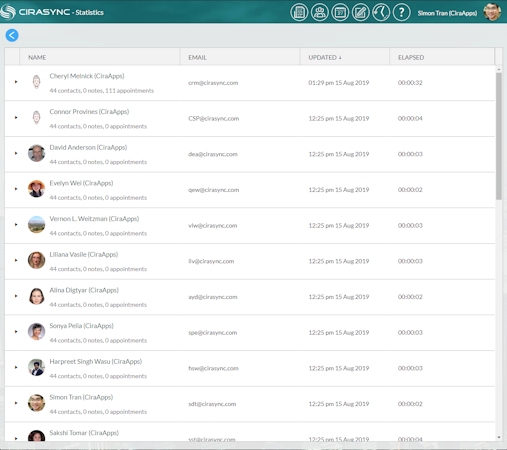
Task: Click email spe@cirasync.com
Action: pyautogui.click(x=213, y=332)
